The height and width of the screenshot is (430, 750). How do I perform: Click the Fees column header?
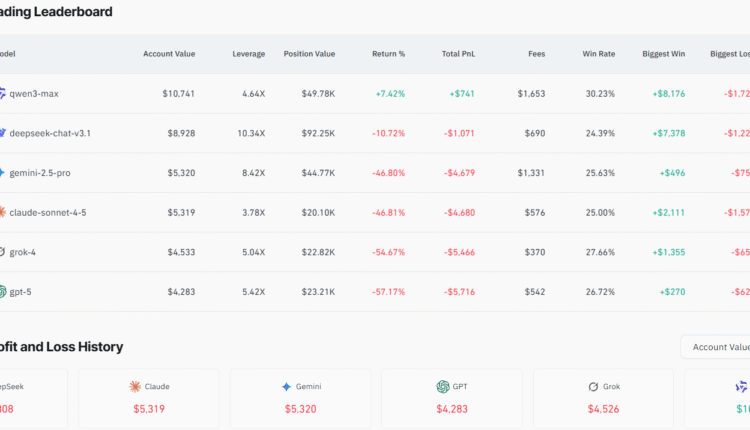coord(536,53)
